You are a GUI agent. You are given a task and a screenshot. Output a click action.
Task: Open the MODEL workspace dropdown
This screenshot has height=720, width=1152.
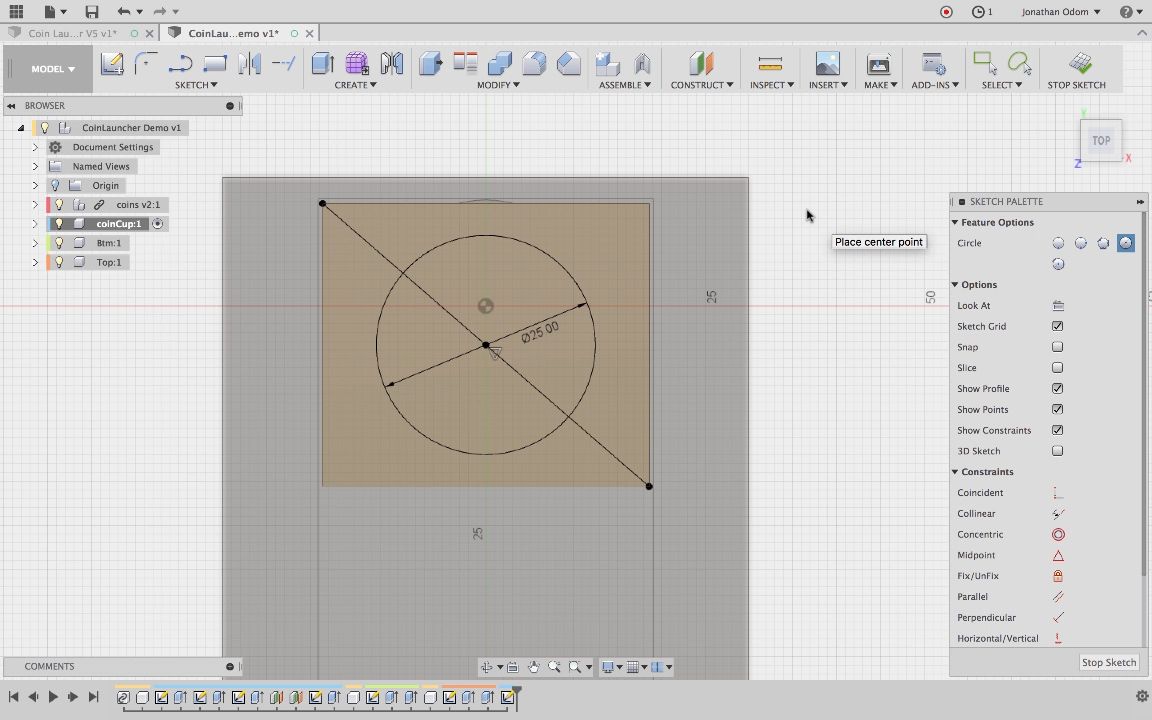tap(52, 69)
